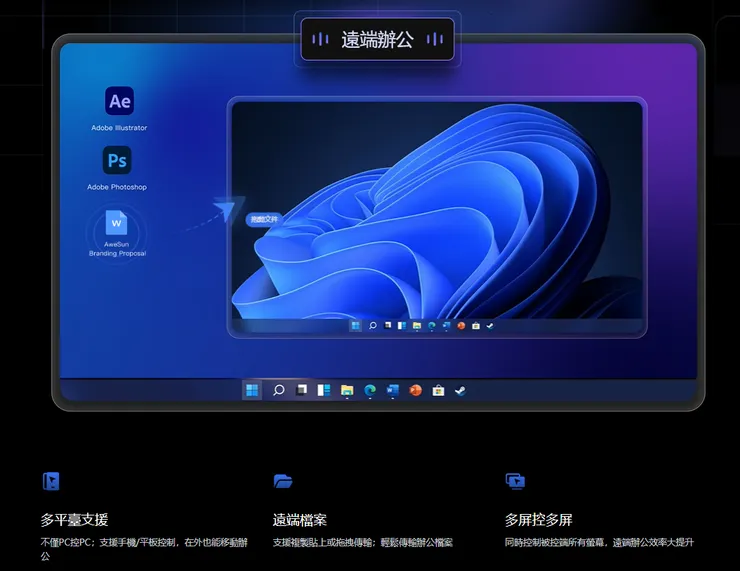Click the 拖曳文件 drag tooltip label
Viewport: 740px width, 571px height.
tap(264, 219)
